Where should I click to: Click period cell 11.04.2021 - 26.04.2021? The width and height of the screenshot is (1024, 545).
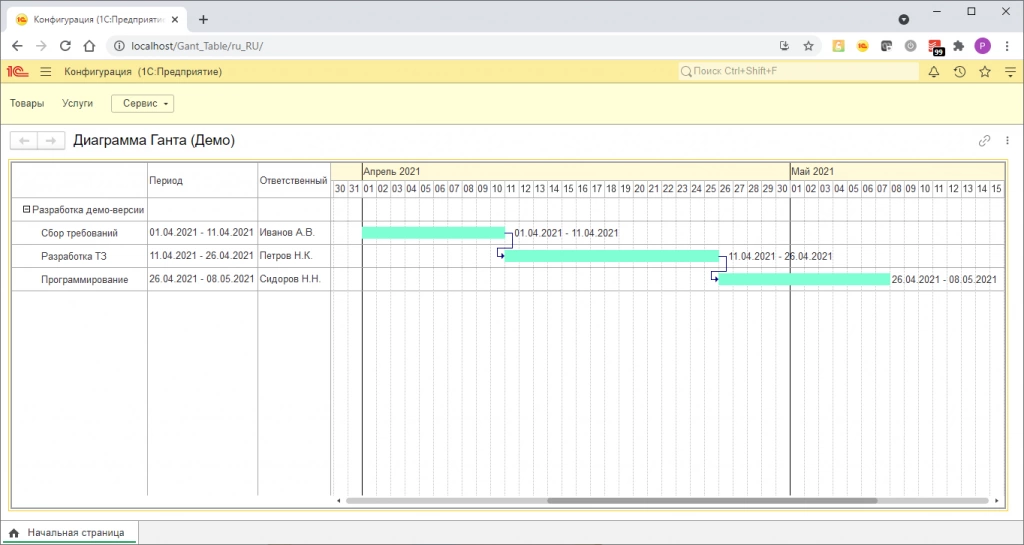click(x=201, y=256)
